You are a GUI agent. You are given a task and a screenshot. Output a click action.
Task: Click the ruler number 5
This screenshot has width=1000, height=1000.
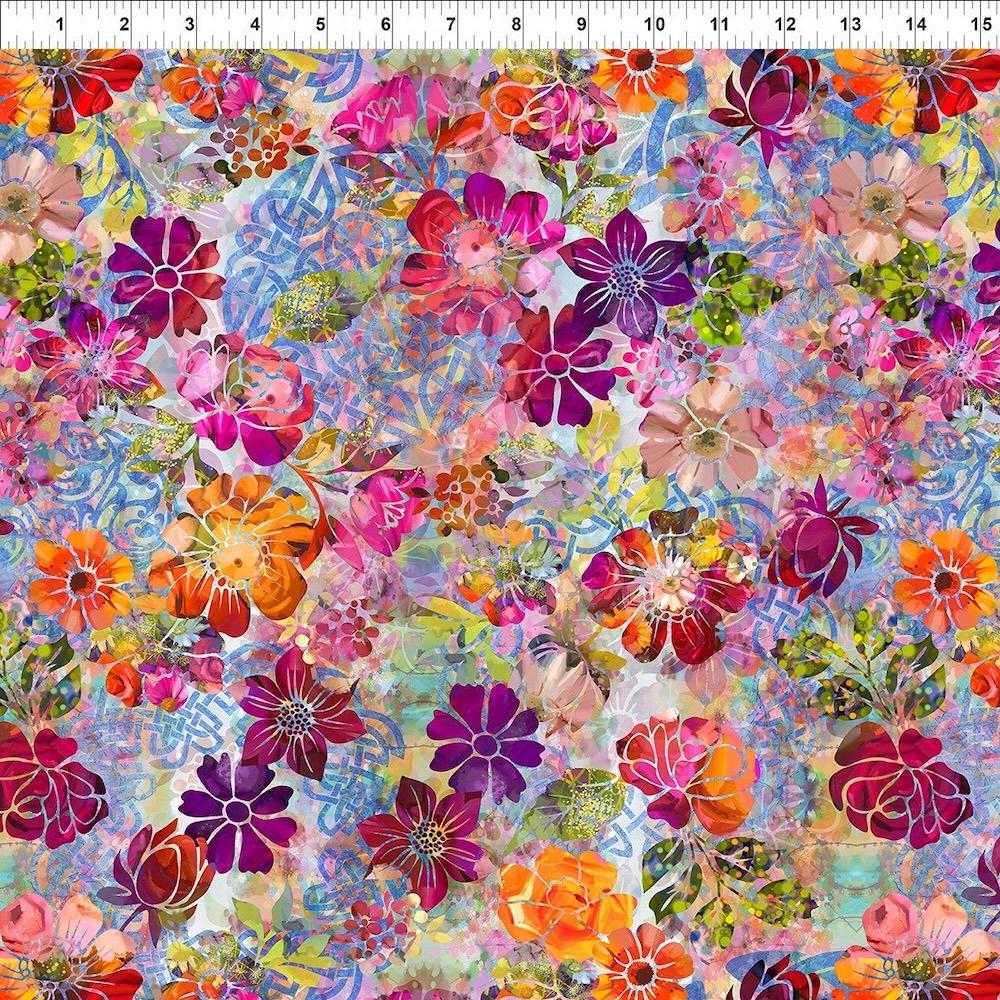pyautogui.click(x=321, y=24)
